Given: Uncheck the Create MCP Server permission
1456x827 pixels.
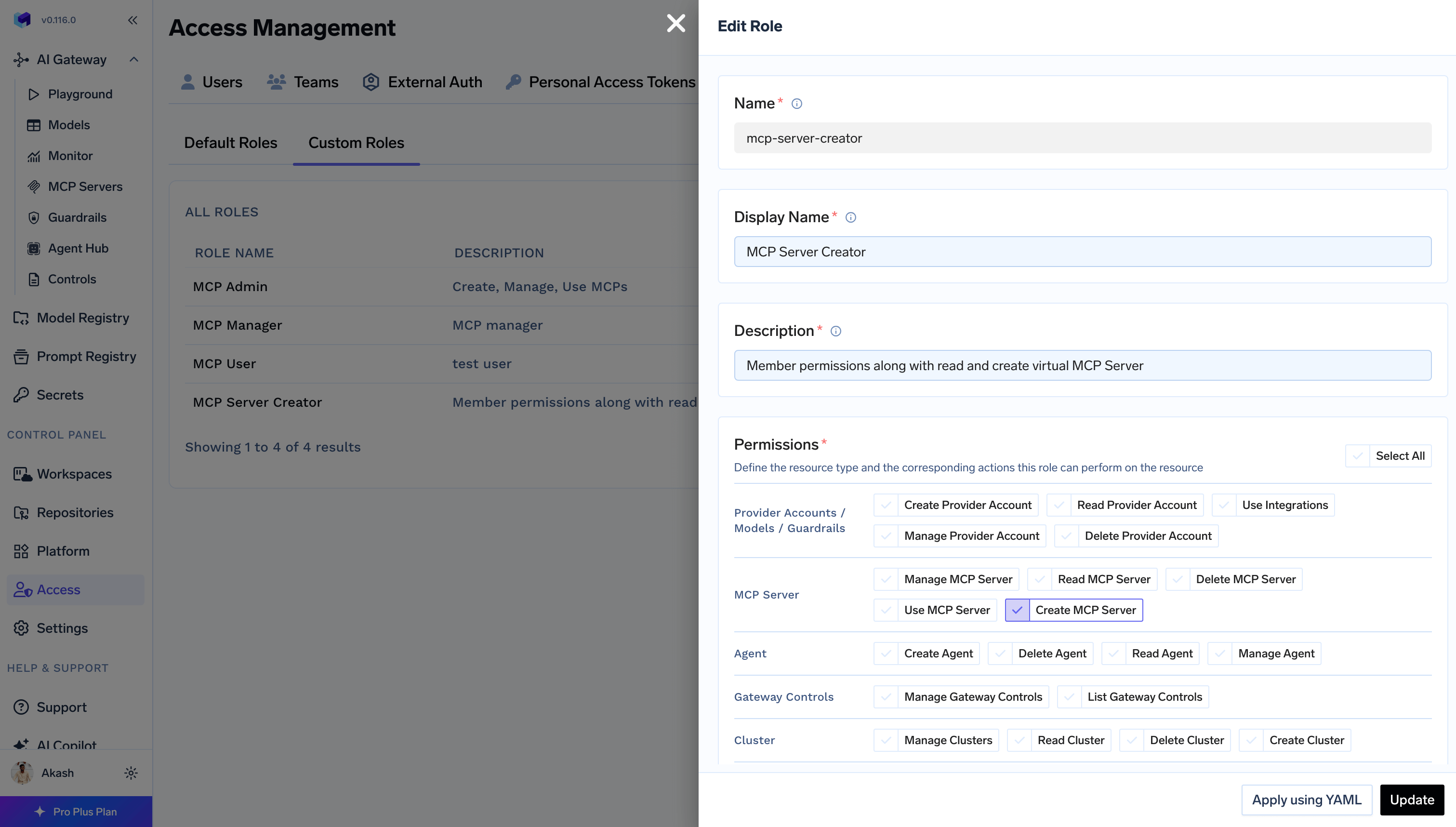Looking at the screenshot, I should [1017, 610].
